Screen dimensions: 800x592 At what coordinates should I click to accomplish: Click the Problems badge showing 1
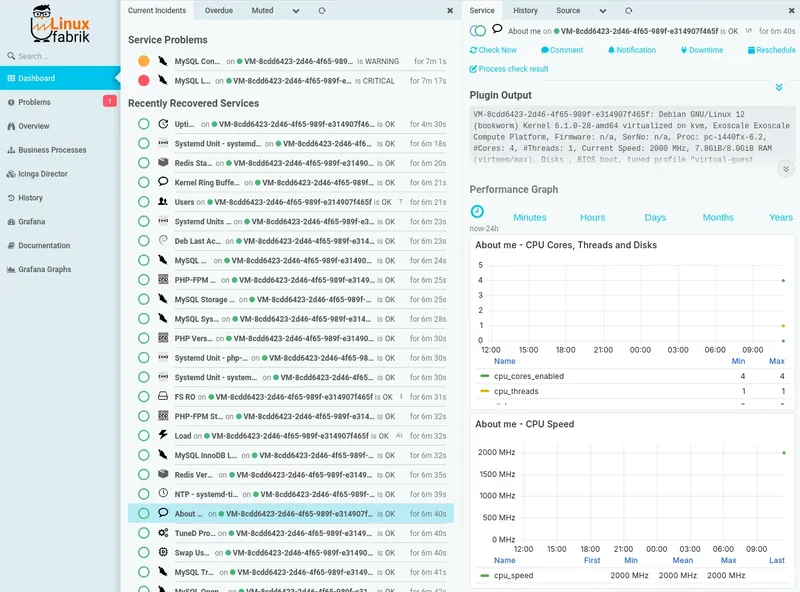click(110, 102)
